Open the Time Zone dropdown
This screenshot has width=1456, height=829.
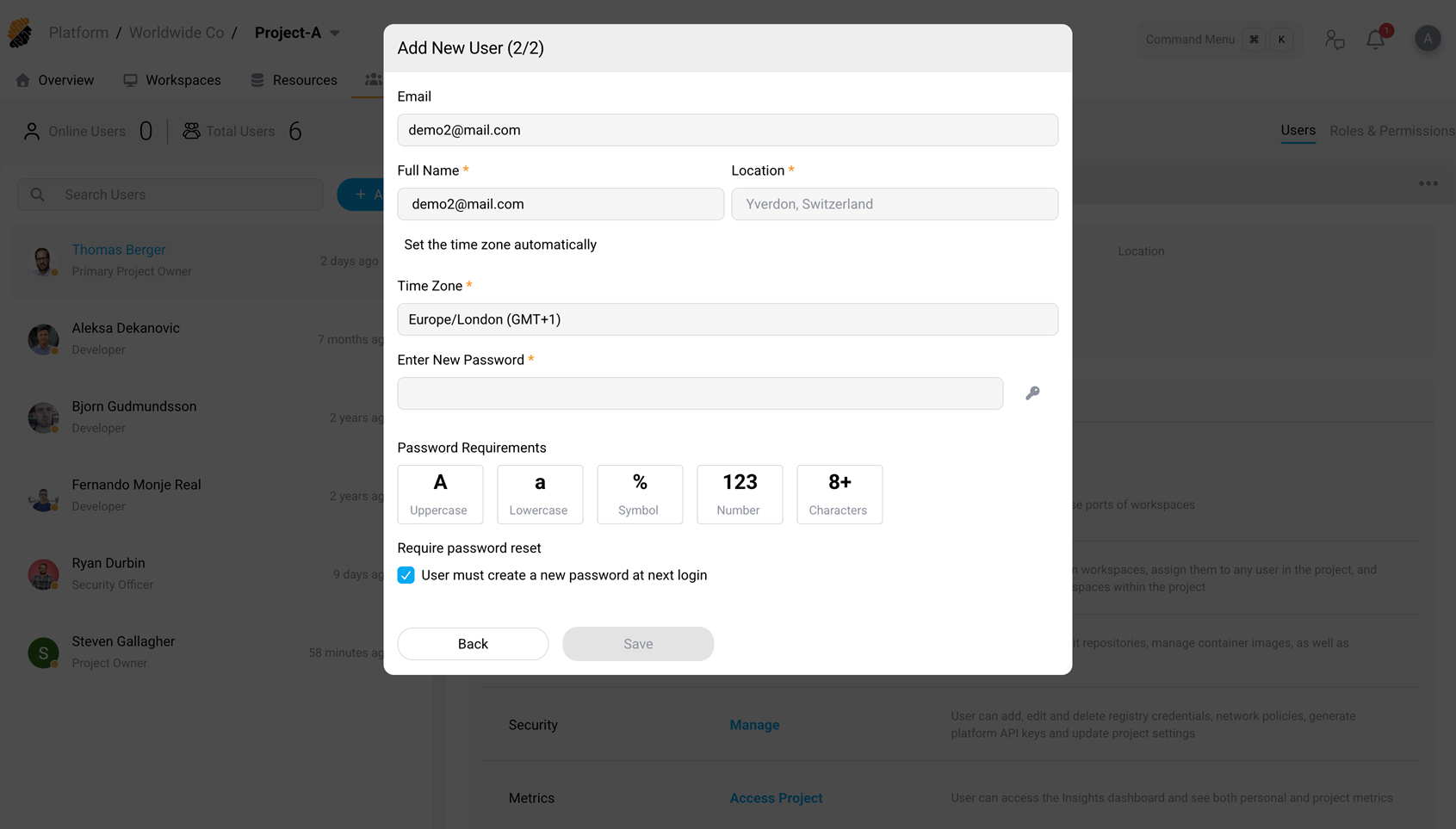[x=728, y=319]
